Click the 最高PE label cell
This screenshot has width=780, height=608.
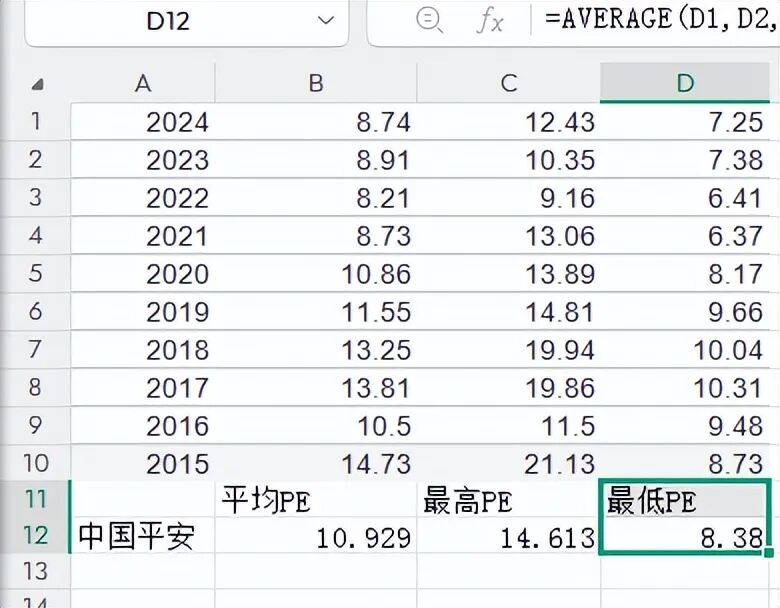click(x=508, y=499)
